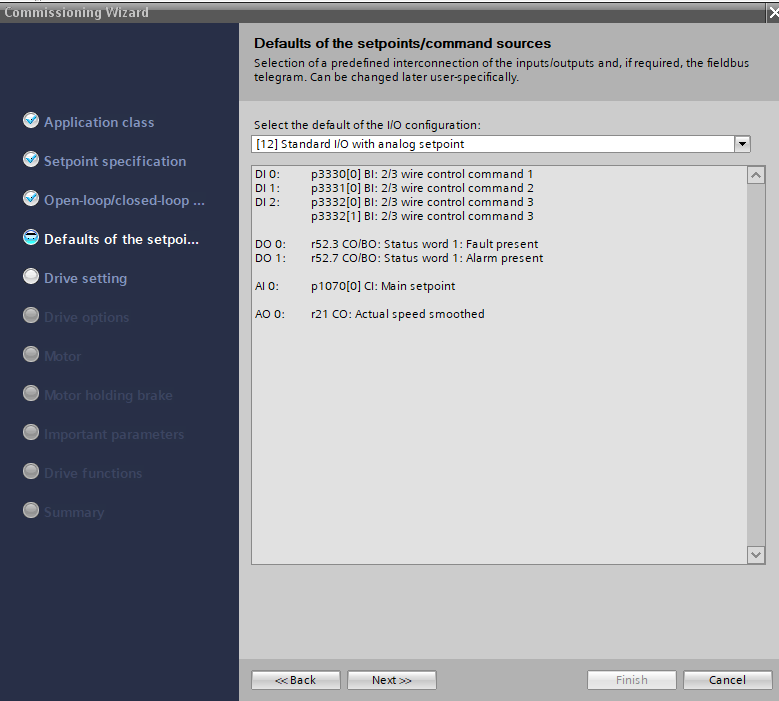Select the AI 0 p1070[0] Main setpoint line

355,286
